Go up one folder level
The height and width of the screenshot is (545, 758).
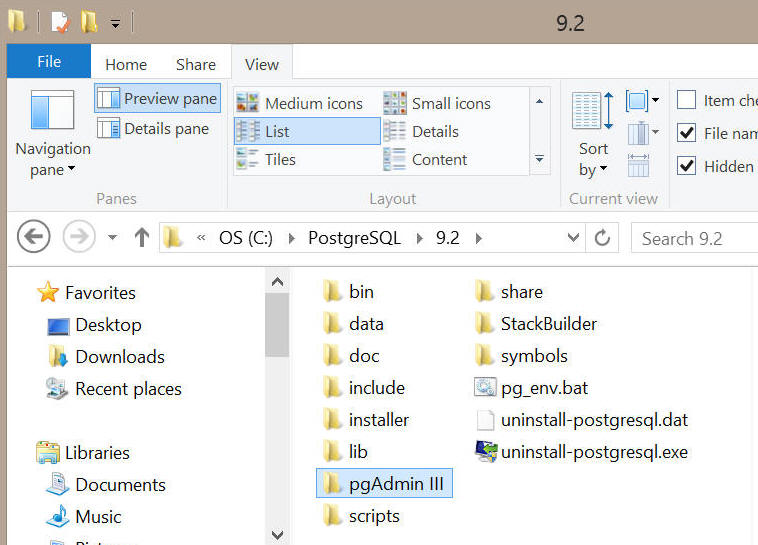coord(142,237)
